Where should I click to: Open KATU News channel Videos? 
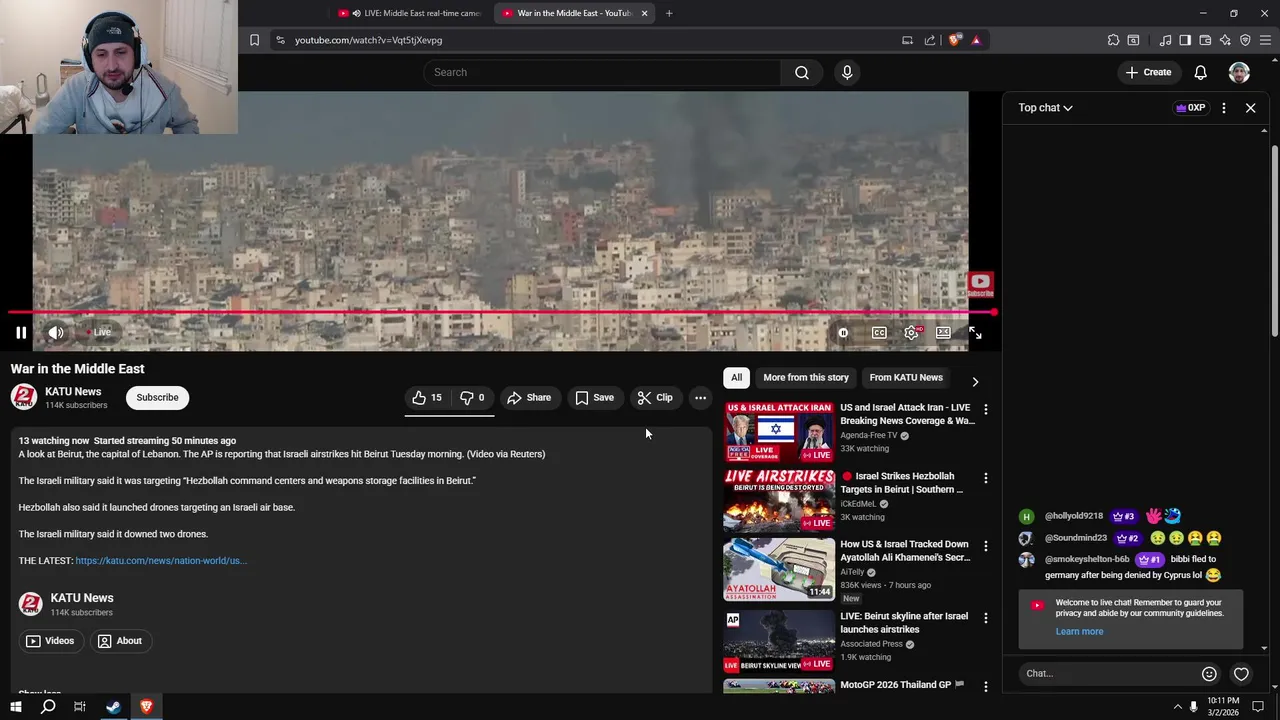(50, 641)
